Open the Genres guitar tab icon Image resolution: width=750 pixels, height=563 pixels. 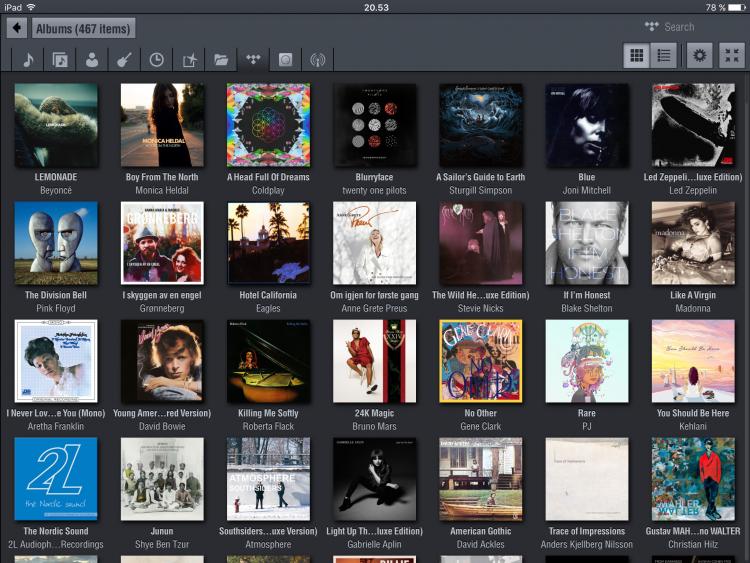(x=124, y=60)
